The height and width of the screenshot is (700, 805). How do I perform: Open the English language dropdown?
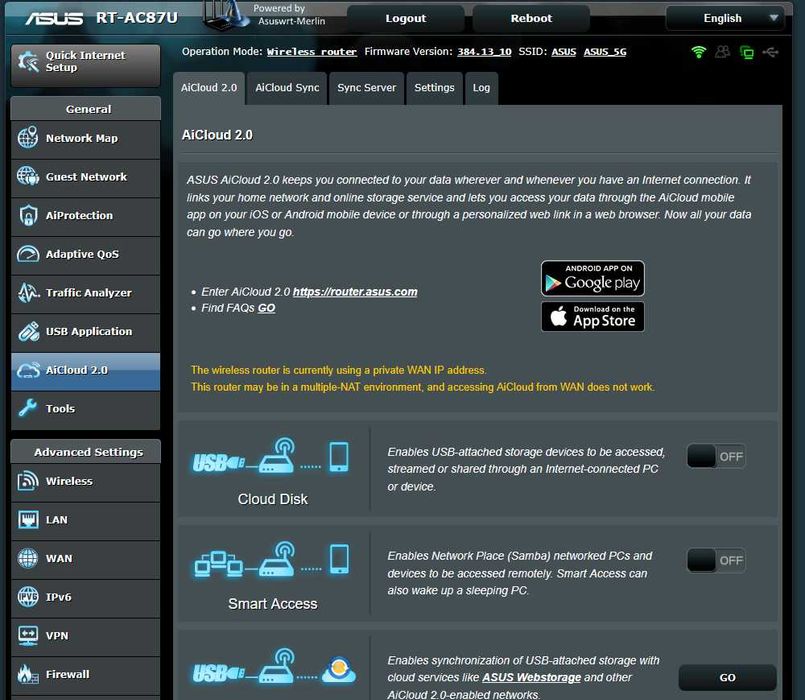click(724, 18)
